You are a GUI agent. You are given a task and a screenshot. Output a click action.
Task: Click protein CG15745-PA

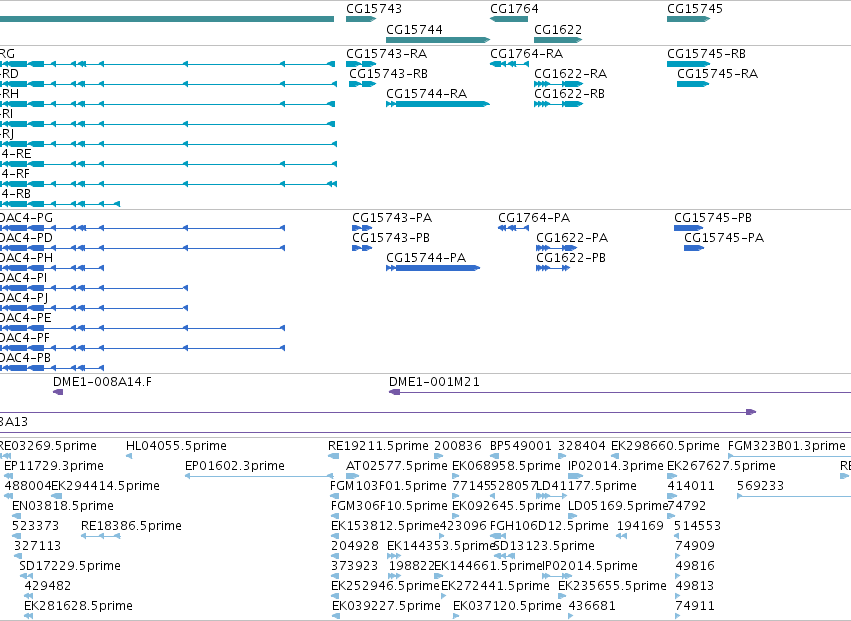click(x=723, y=238)
